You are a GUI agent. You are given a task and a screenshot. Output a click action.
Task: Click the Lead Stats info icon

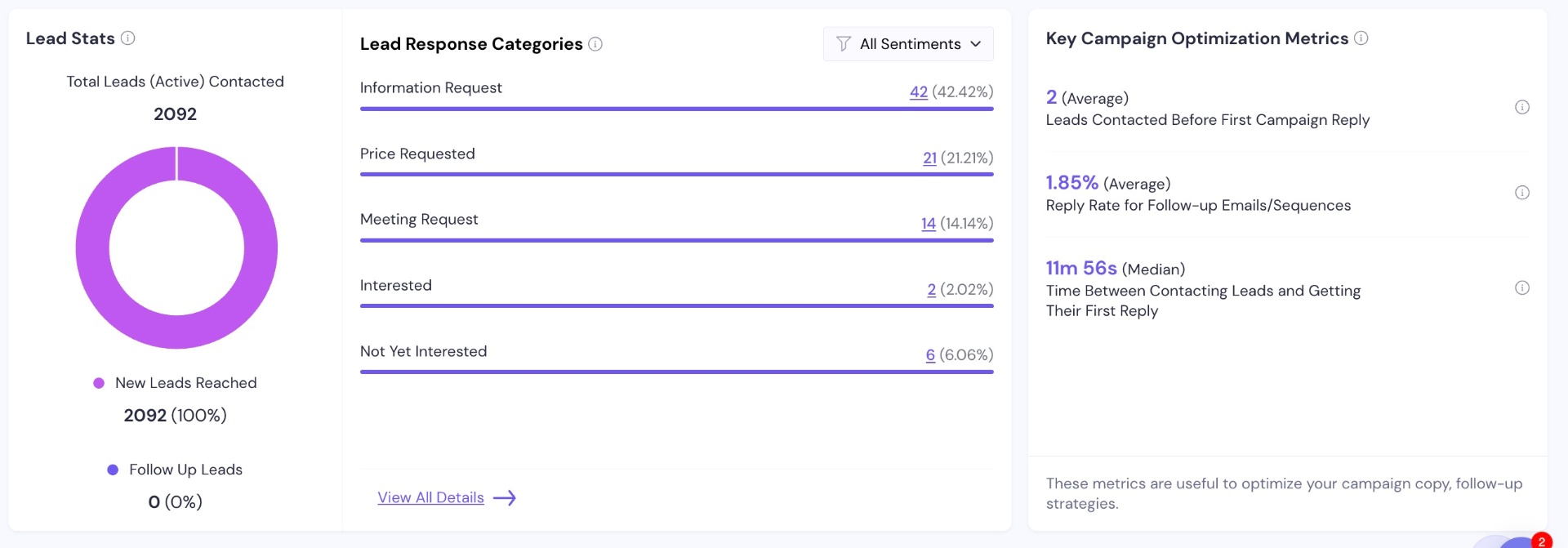(x=128, y=38)
